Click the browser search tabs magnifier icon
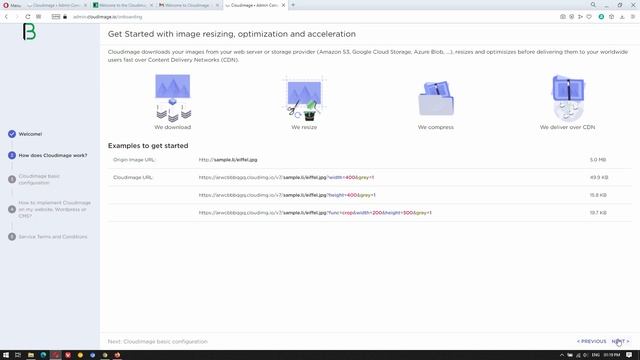 pyautogui.click(x=593, y=5)
